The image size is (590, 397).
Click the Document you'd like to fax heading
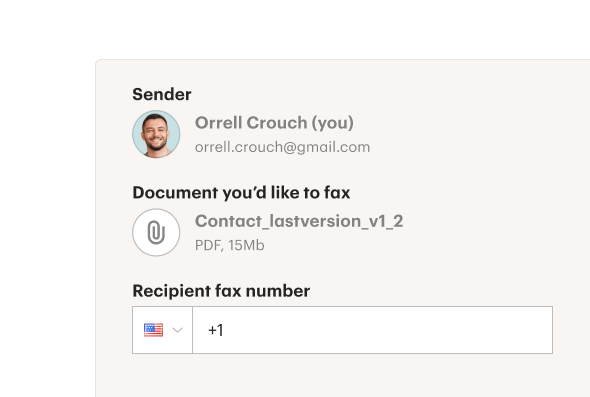pos(241,193)
